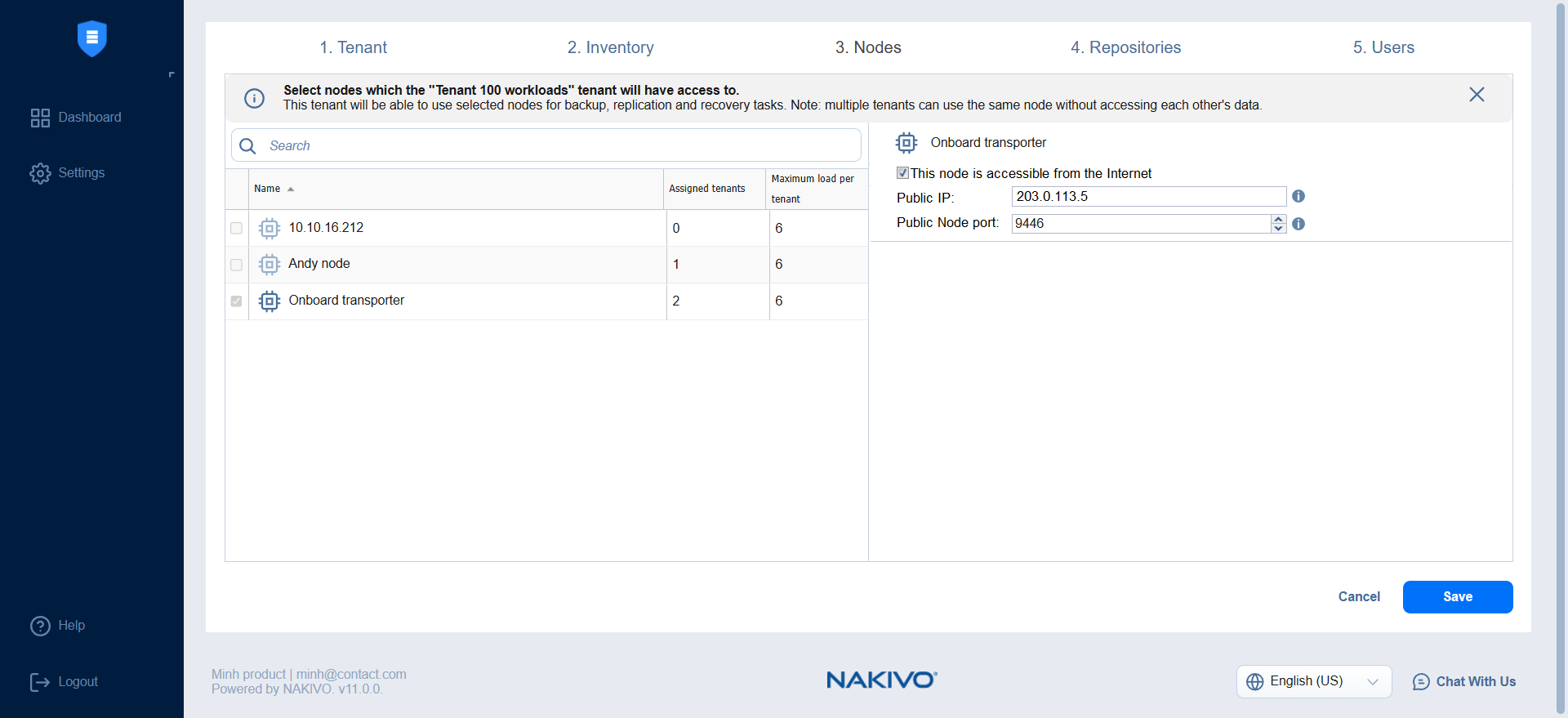Go to the 2. Inventory step

click(610, 47)
